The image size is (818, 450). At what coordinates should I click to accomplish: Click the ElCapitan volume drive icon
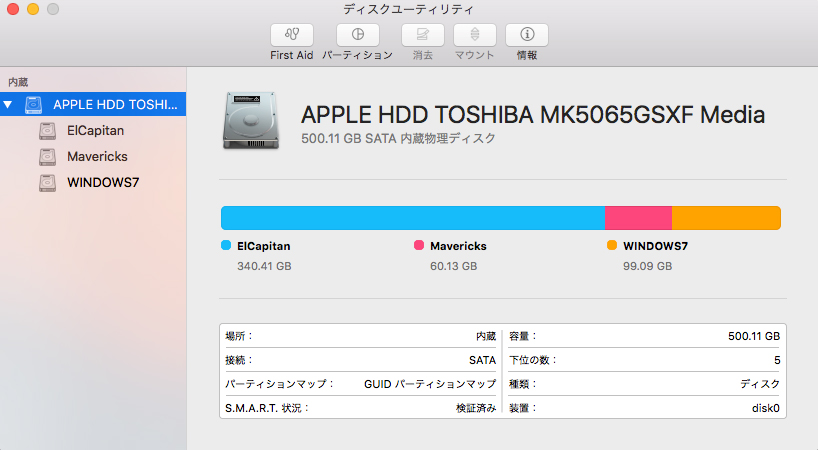pyautogui.click(x=47, y=130)
